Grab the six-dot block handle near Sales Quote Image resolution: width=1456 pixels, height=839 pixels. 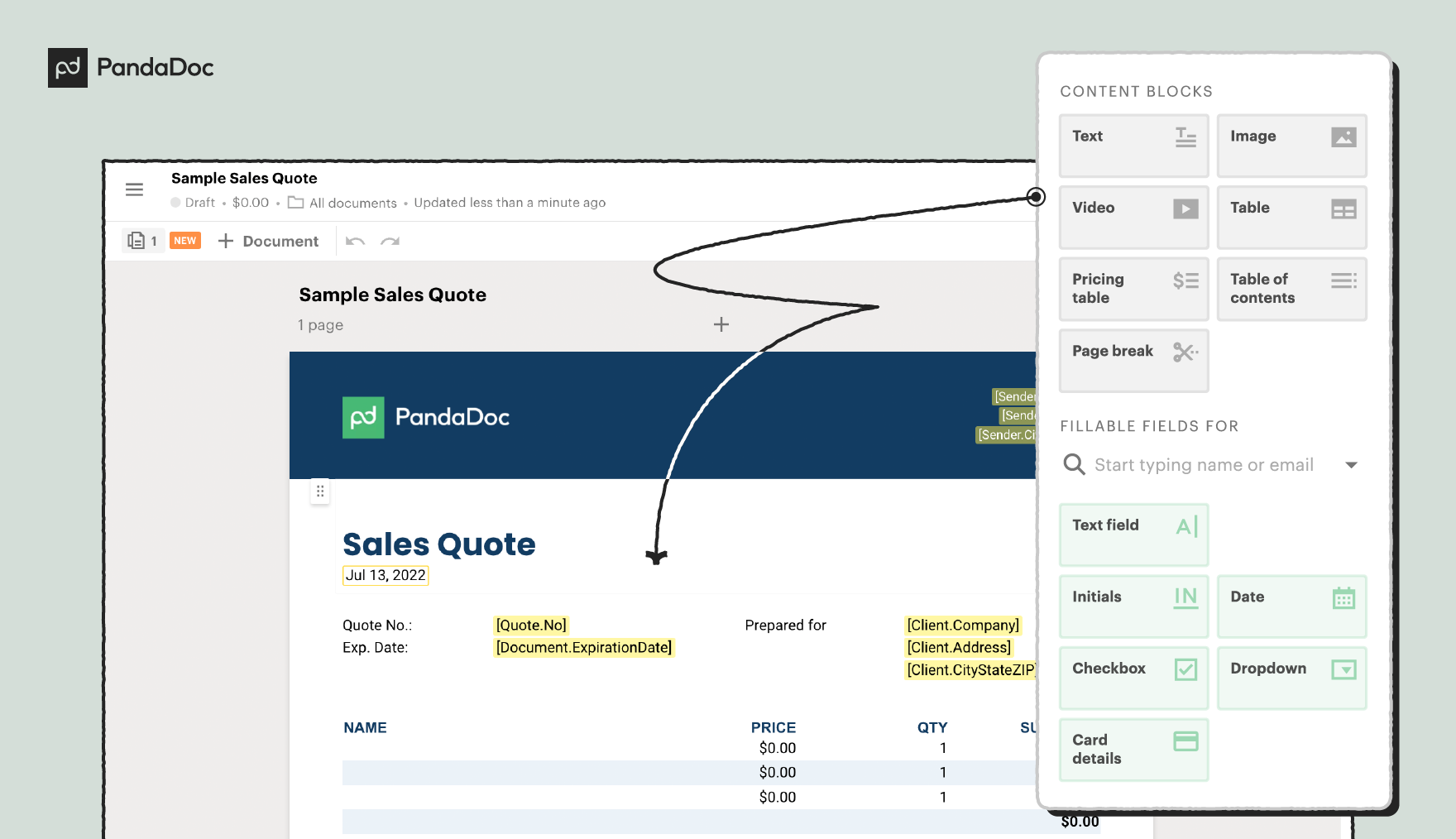[320, 491]
